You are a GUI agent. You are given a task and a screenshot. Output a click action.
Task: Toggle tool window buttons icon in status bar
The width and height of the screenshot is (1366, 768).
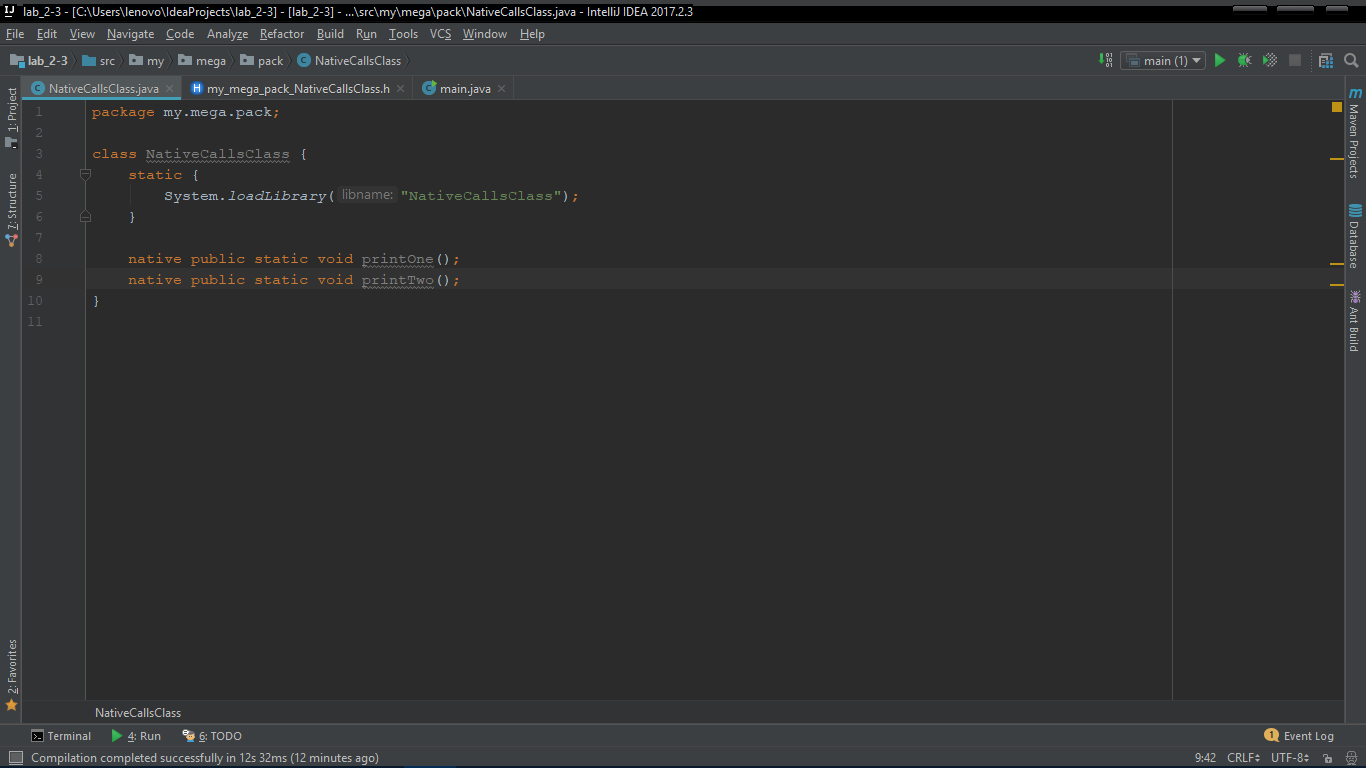(15, 758)
